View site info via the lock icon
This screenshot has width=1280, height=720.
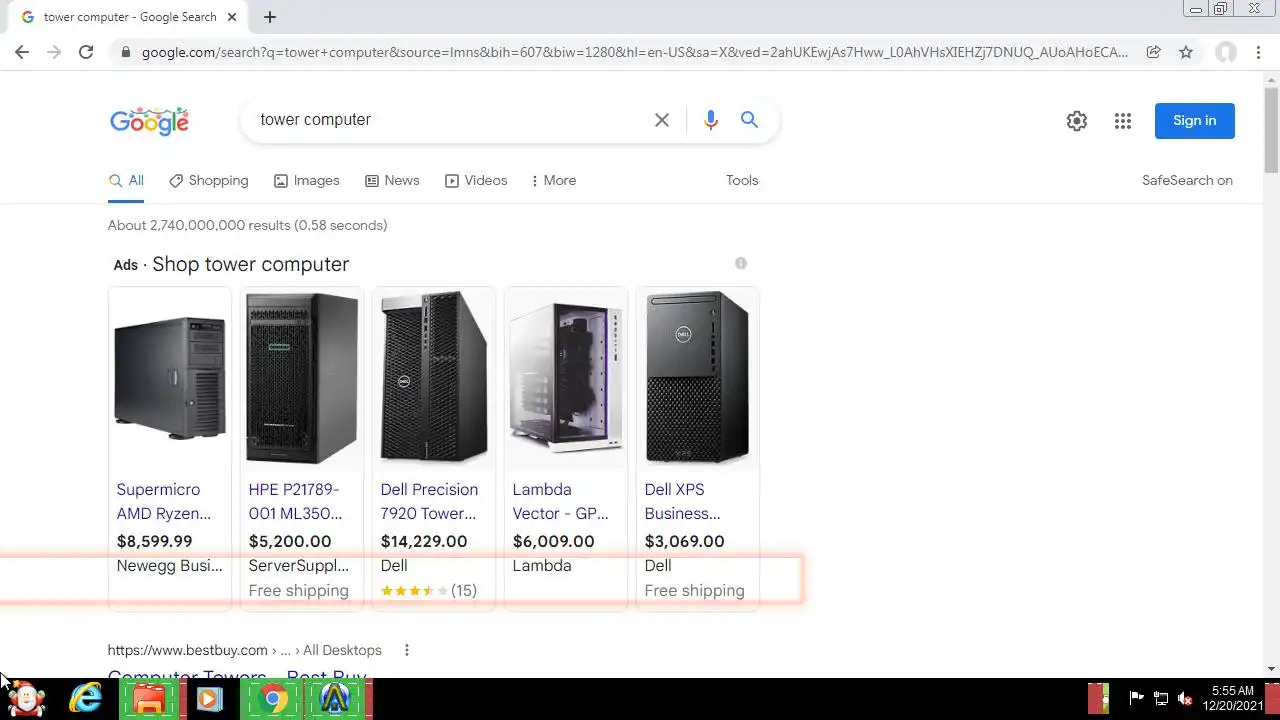tap(125, 52)
